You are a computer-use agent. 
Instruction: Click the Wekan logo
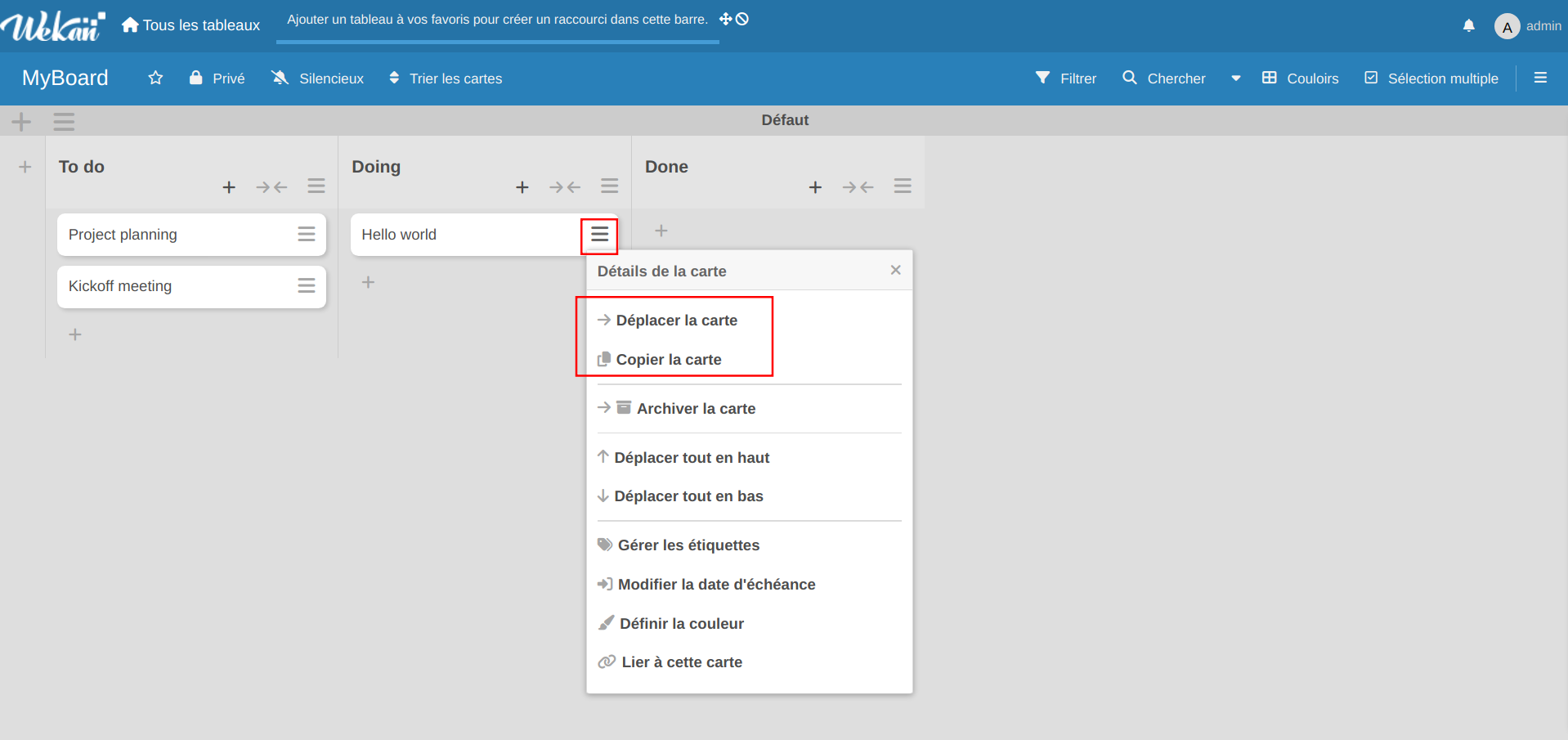pyautogui.click(x=53, y=26)
